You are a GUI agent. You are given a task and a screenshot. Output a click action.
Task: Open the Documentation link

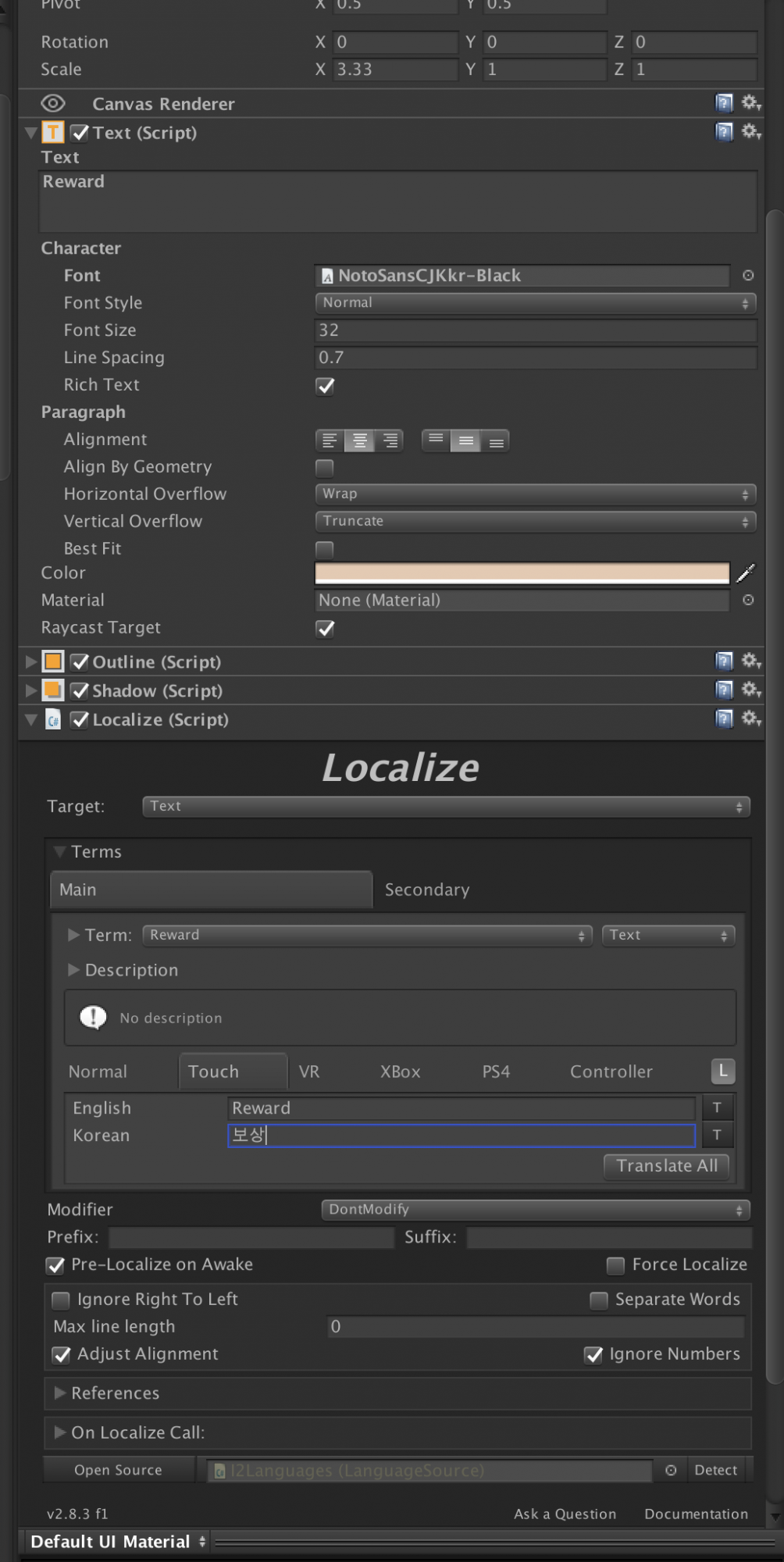coord(696,1514)
